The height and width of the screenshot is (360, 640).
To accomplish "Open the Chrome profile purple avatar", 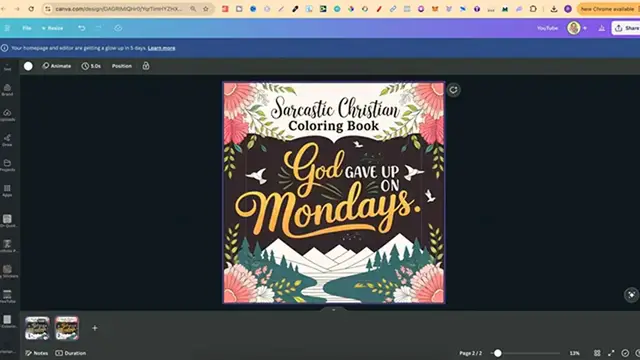I will click(x=568, y=9).
